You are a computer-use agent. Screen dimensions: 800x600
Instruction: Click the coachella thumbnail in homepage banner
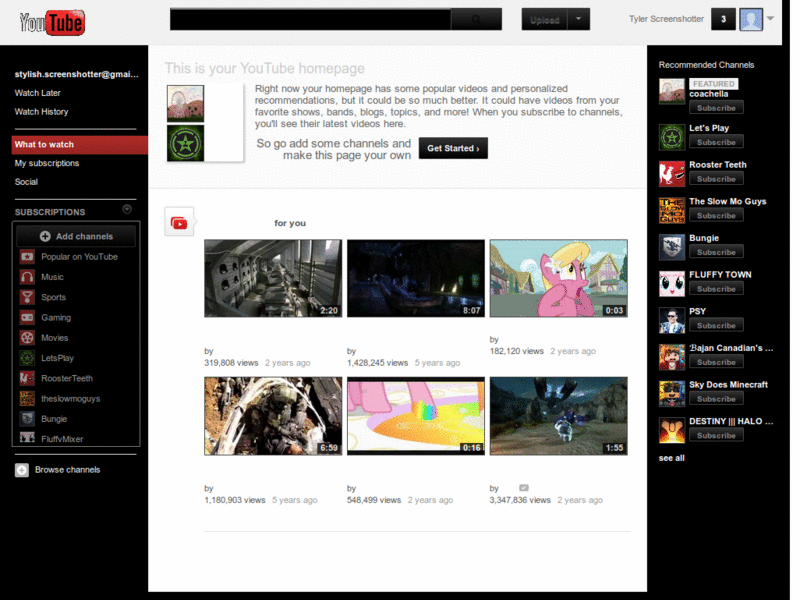185,104
